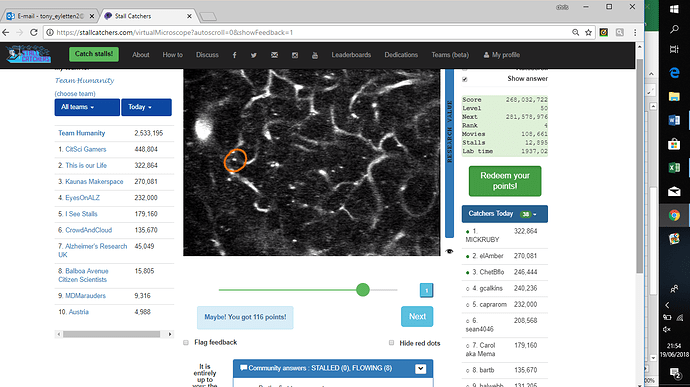Click the browser reload icon
The image size is (690, 387).
pos(34,32)
